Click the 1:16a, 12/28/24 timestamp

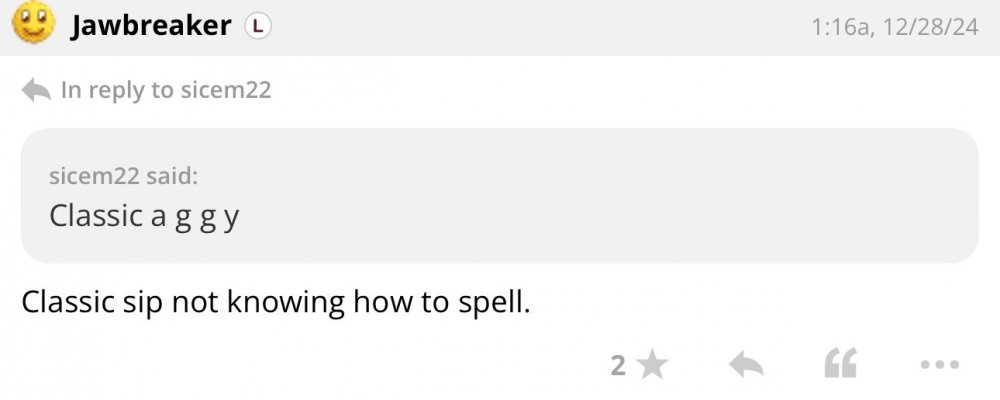coord(896,28)
